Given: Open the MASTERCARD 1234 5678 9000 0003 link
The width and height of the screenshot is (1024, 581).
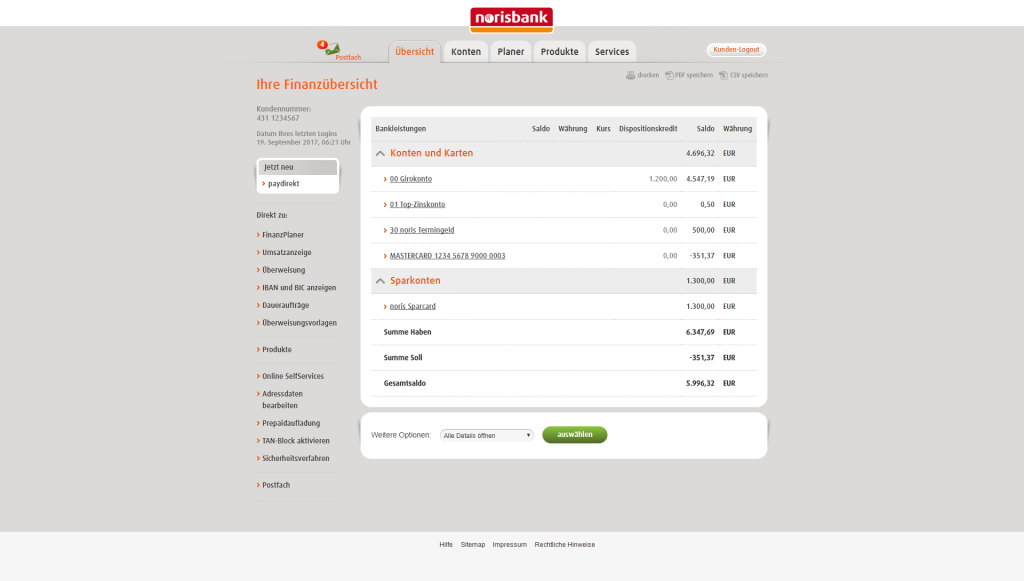Looking at the screenshot, I should [x=447, y=256].
